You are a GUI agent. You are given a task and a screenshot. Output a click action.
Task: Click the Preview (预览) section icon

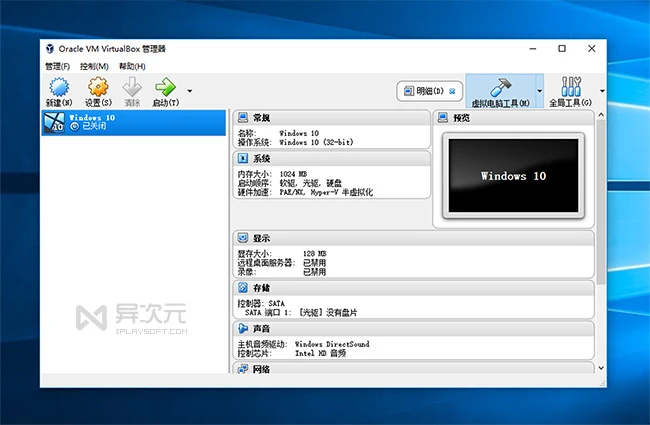click(443, 118)
